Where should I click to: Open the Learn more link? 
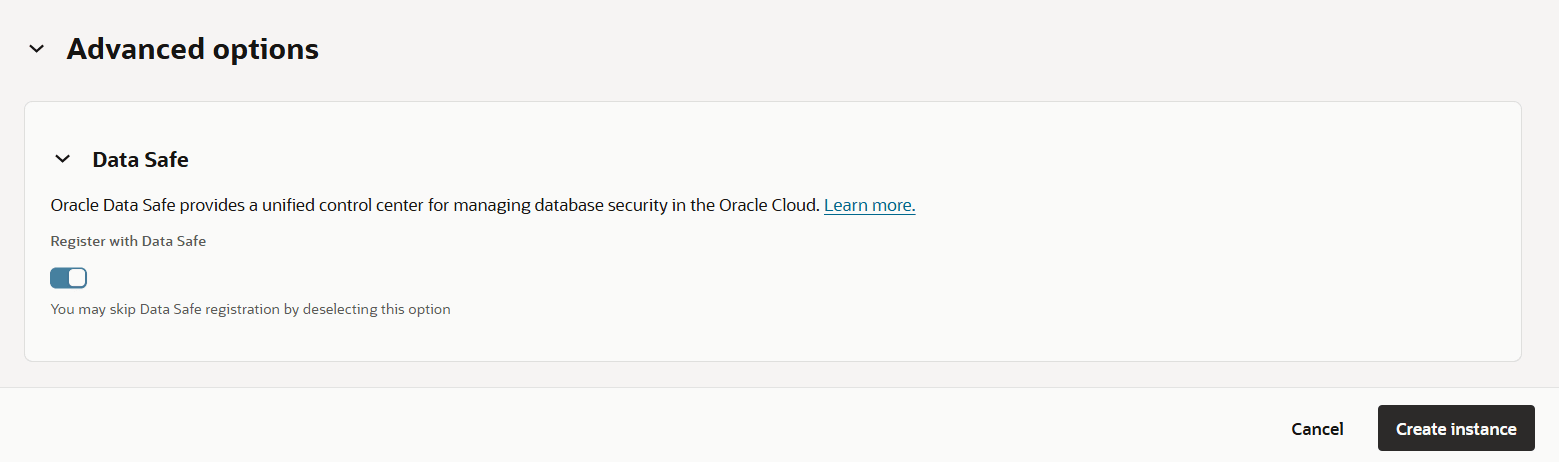click(869, 205)
